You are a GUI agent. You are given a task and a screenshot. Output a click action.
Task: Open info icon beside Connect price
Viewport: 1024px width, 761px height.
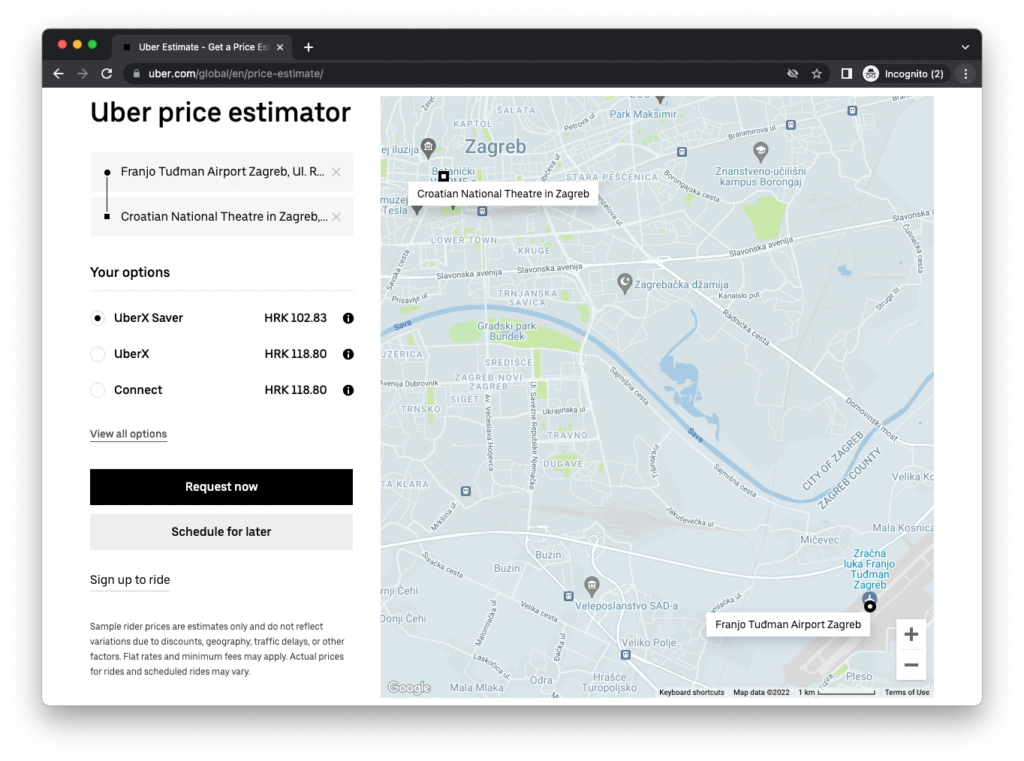[348, 390]
